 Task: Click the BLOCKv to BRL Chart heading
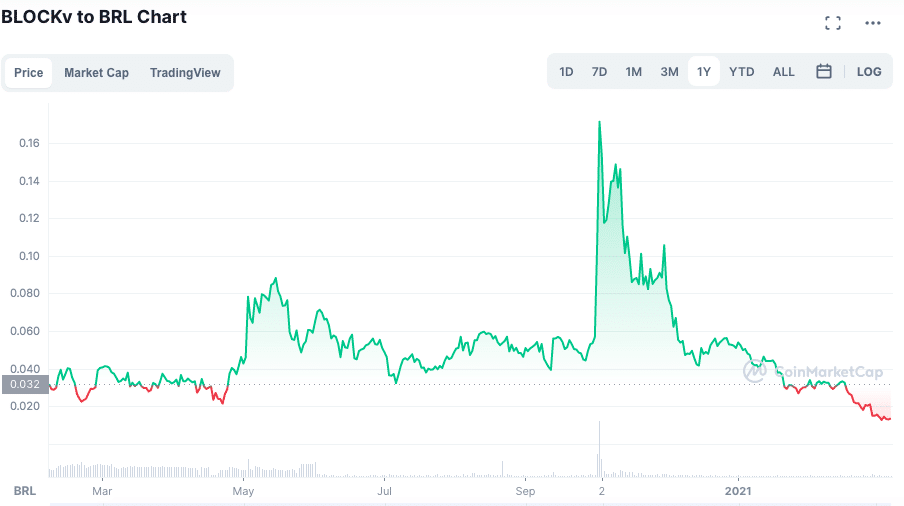94,17
